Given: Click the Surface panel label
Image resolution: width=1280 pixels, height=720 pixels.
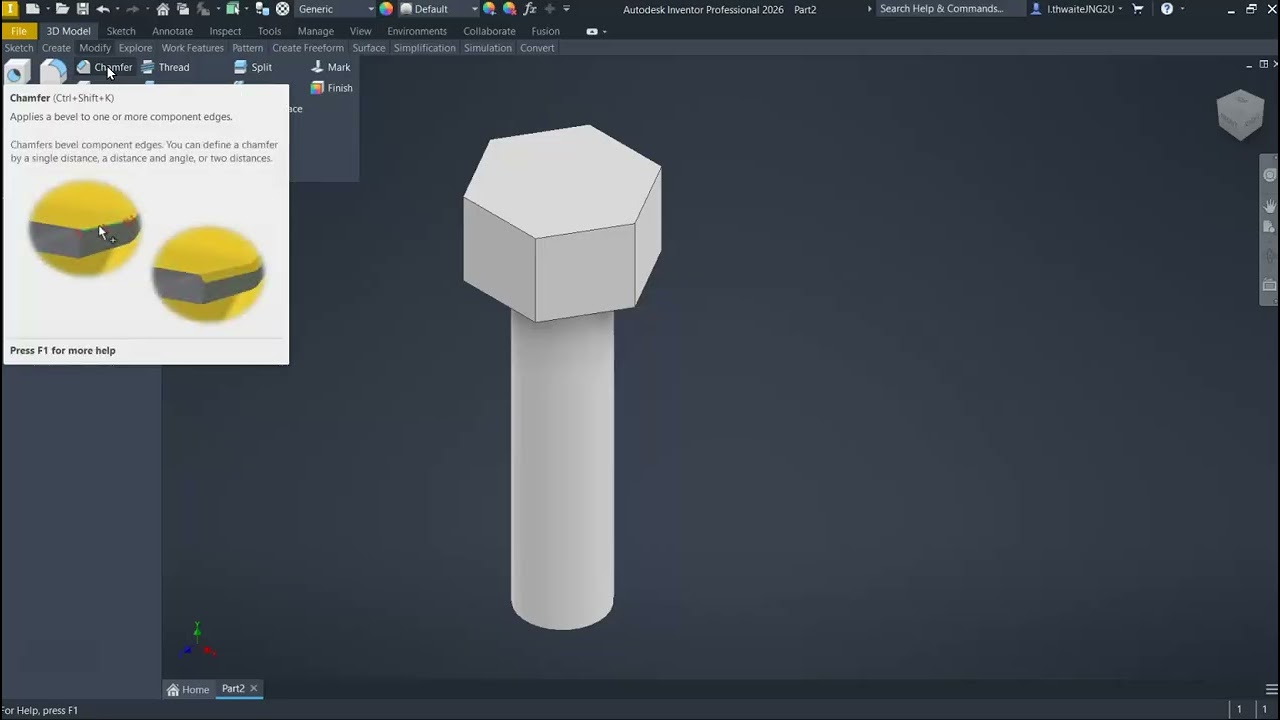Looking at the screenshot, I should [368, 48].
